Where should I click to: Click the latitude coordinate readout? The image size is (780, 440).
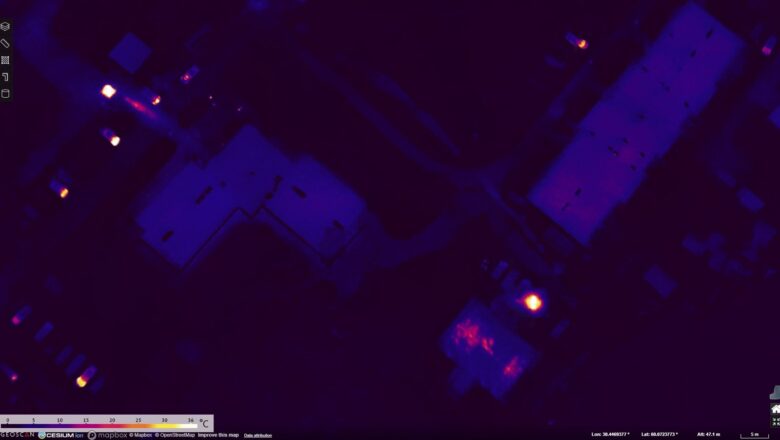pyautogui.click(x=659, y=435)
